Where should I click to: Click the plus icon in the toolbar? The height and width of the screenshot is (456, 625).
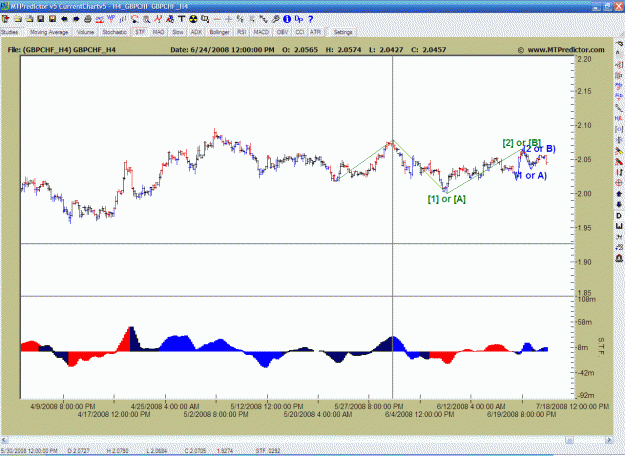tap(228, 19)
